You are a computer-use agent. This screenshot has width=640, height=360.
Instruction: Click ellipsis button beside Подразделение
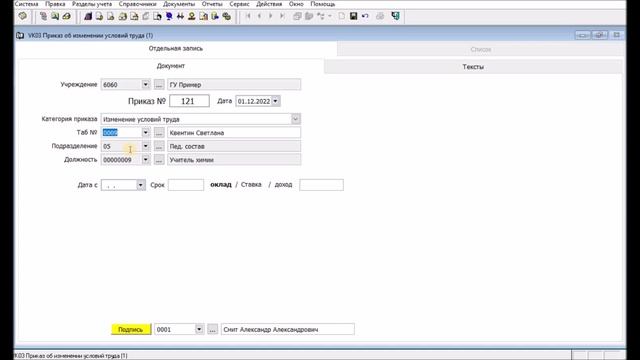pyautogui.click(x=159, y=146)
